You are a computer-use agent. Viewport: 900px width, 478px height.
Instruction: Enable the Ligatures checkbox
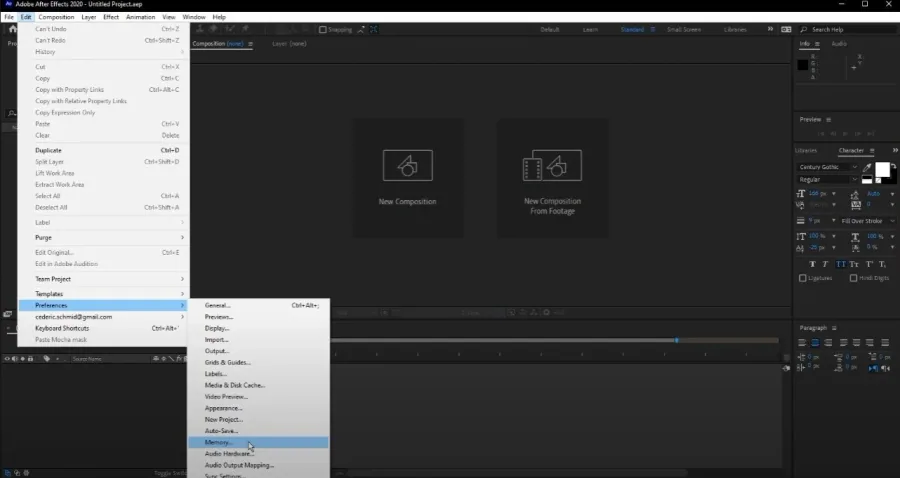[x=802, y=278]
